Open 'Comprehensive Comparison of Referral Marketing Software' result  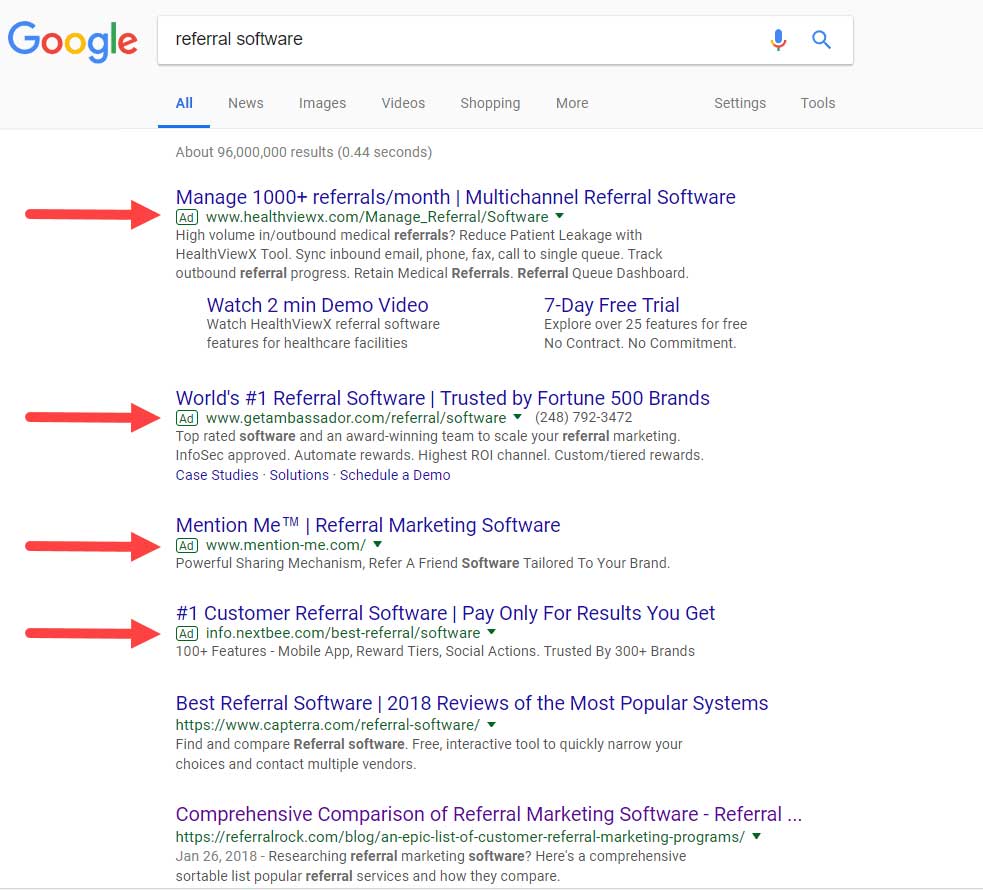click(x=488, y=814)
